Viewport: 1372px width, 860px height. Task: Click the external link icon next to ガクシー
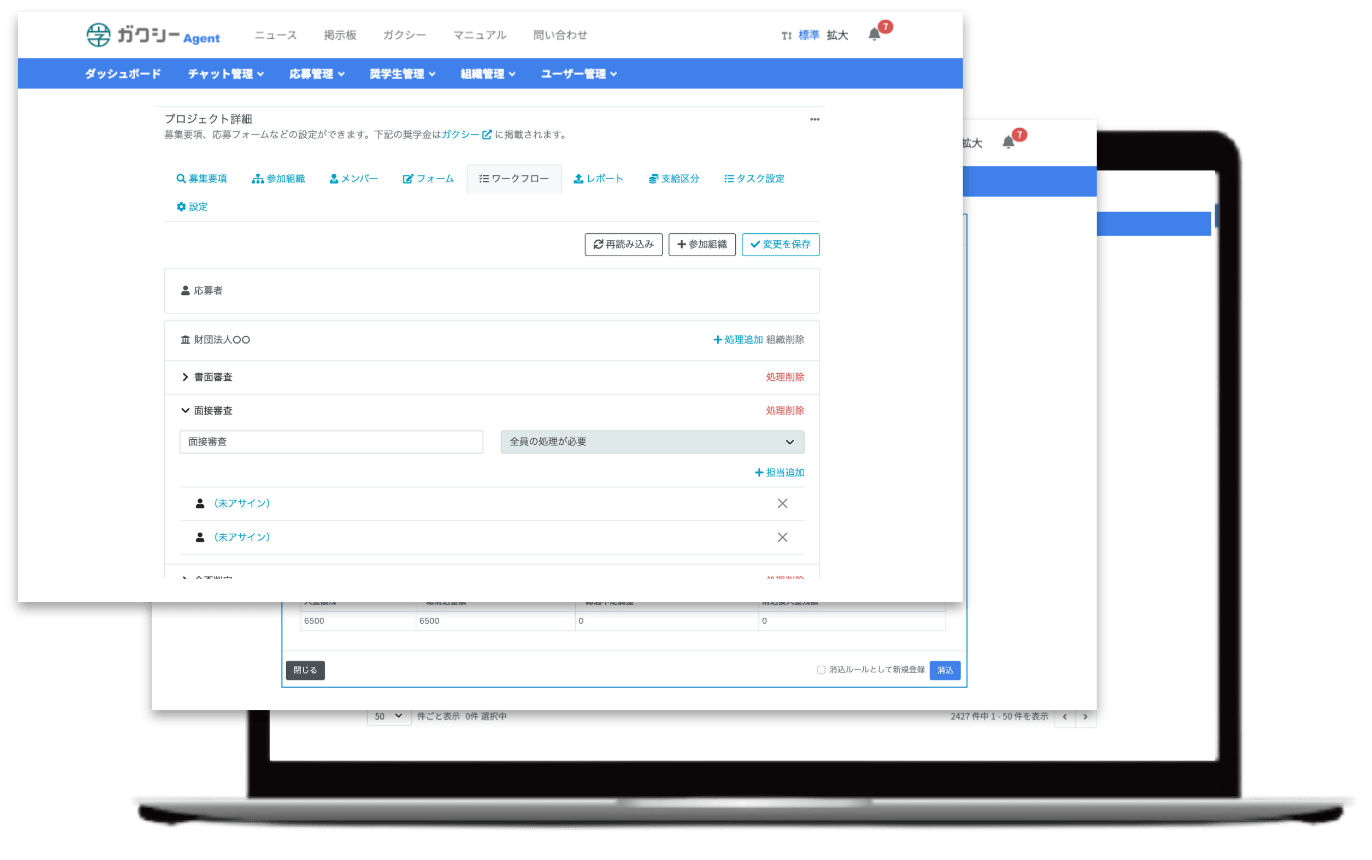pyautogui.click(x=487, y=134)
